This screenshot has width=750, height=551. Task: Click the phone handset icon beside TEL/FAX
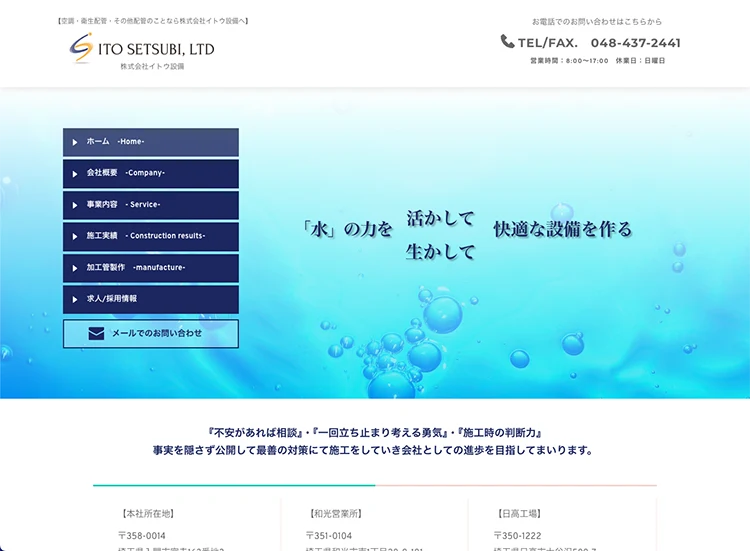pos(507,42)
